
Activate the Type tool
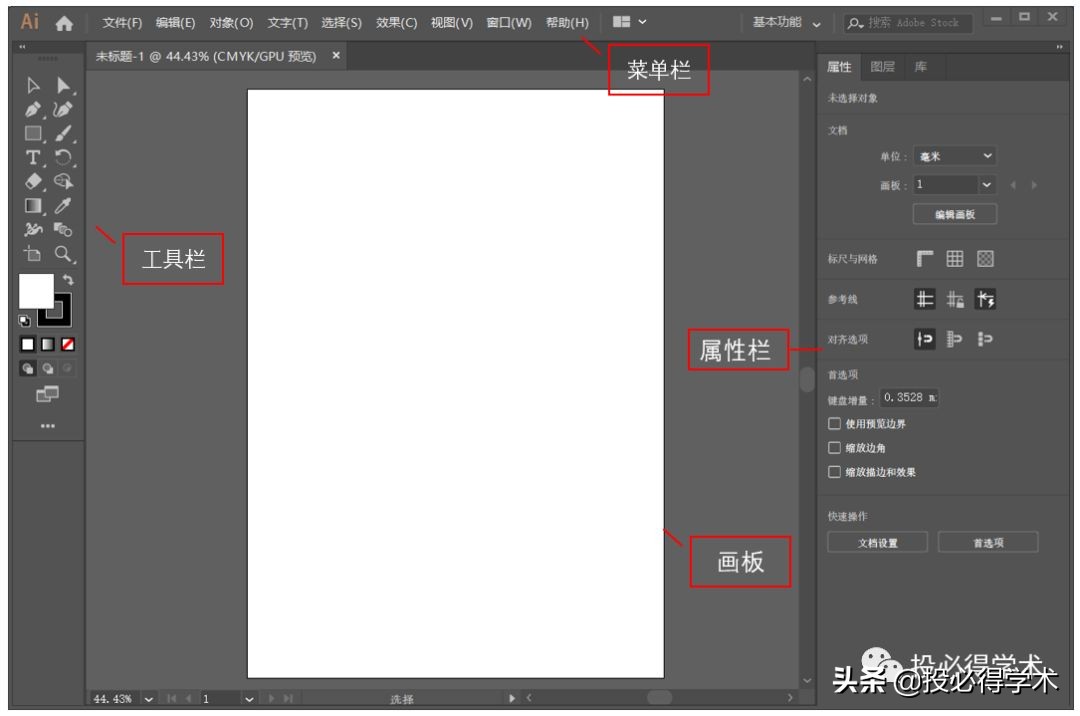32,157
